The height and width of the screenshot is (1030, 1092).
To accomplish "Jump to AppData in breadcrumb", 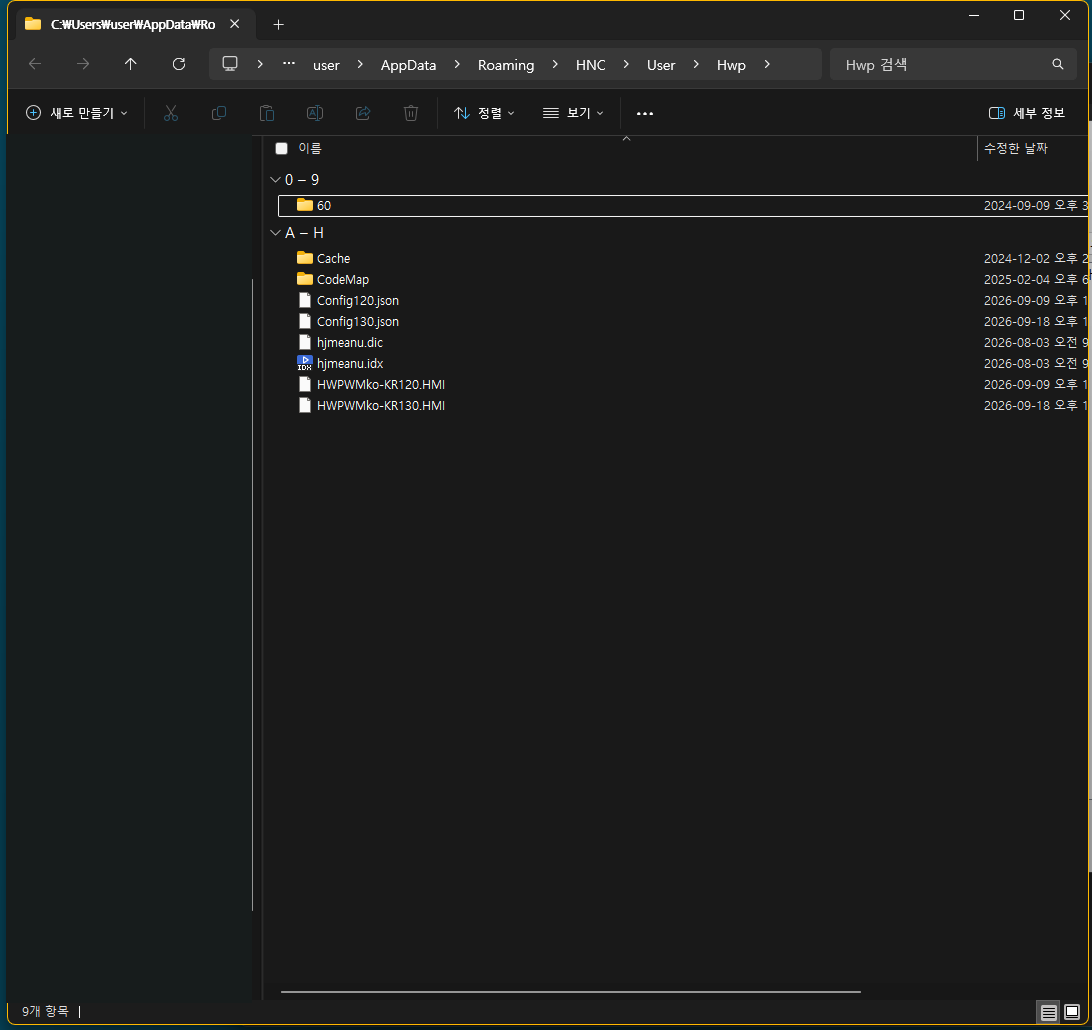I will click(x=408, y=65).
